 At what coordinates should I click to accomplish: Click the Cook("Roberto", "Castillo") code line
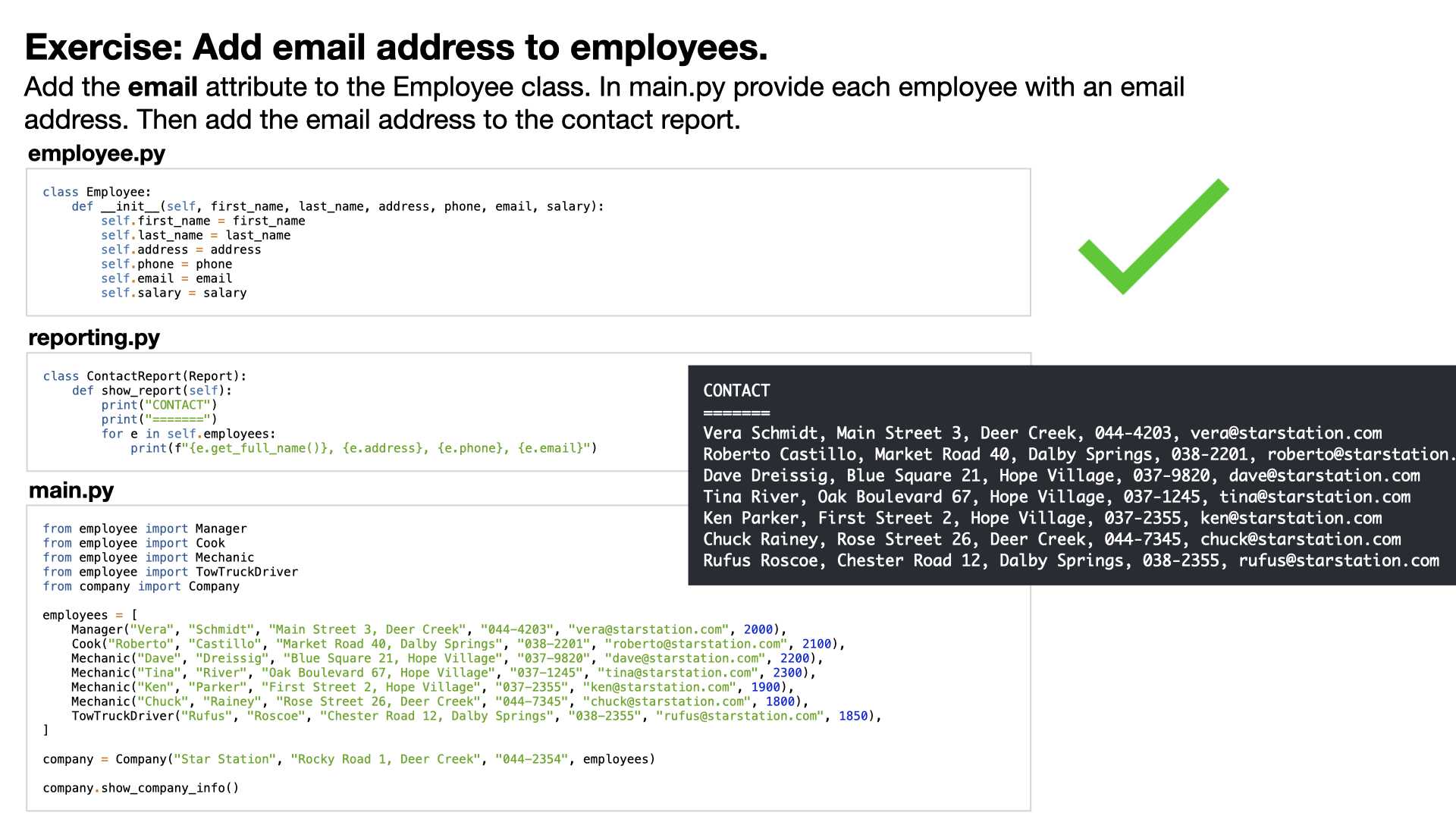point(458,645)
